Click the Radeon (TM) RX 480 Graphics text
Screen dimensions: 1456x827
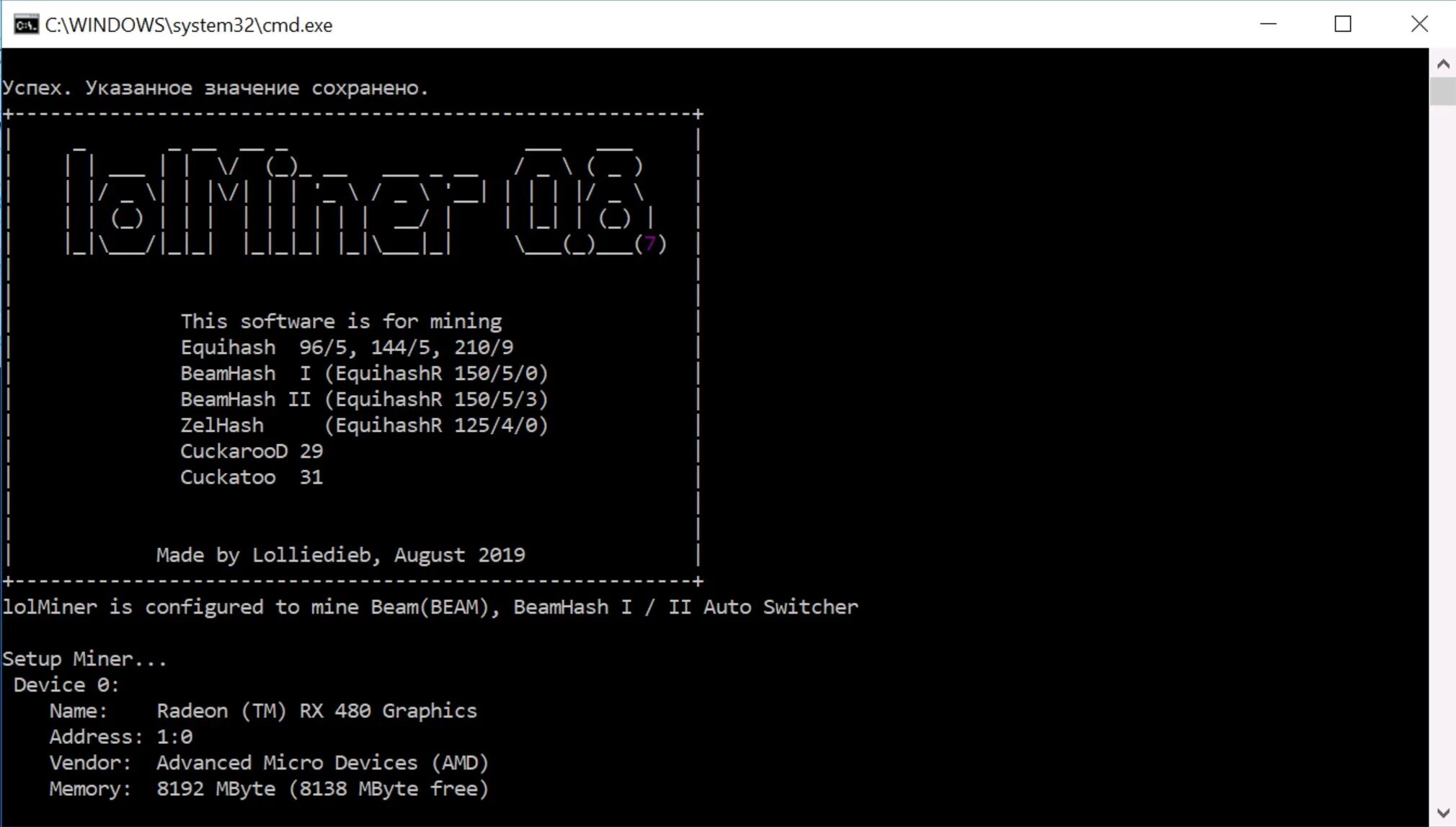tap(316, 711)
